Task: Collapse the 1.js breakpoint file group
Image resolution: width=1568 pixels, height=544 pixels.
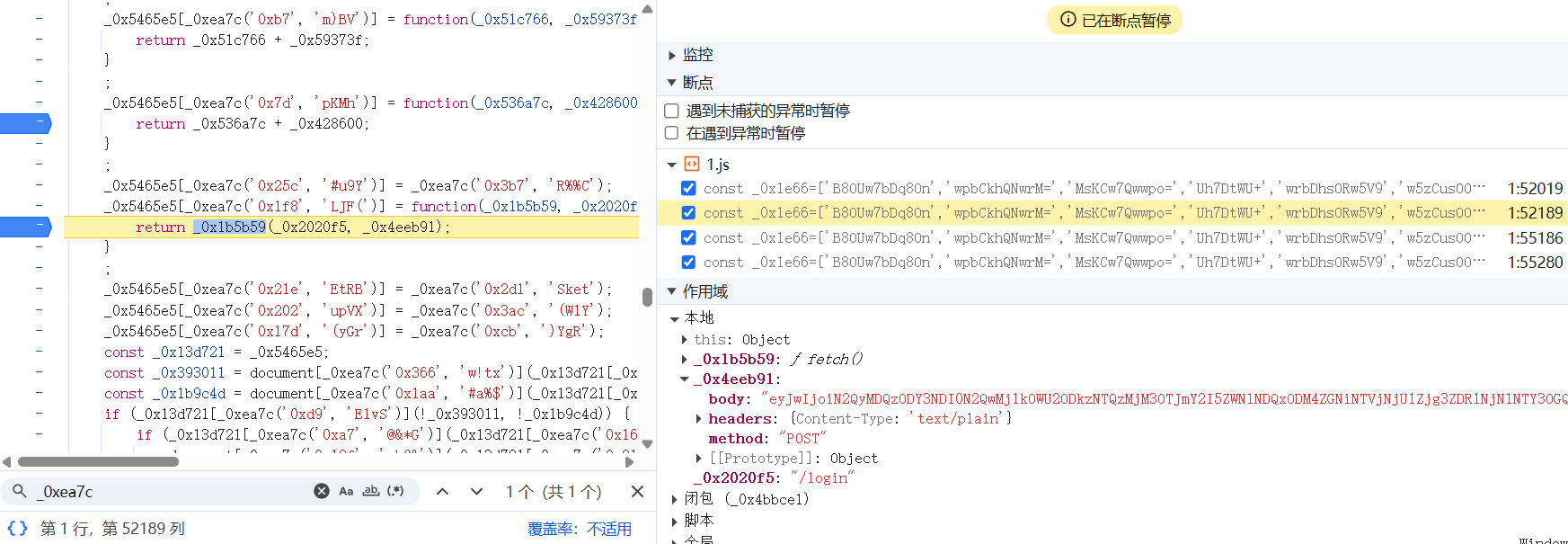Action: (672, 165)
